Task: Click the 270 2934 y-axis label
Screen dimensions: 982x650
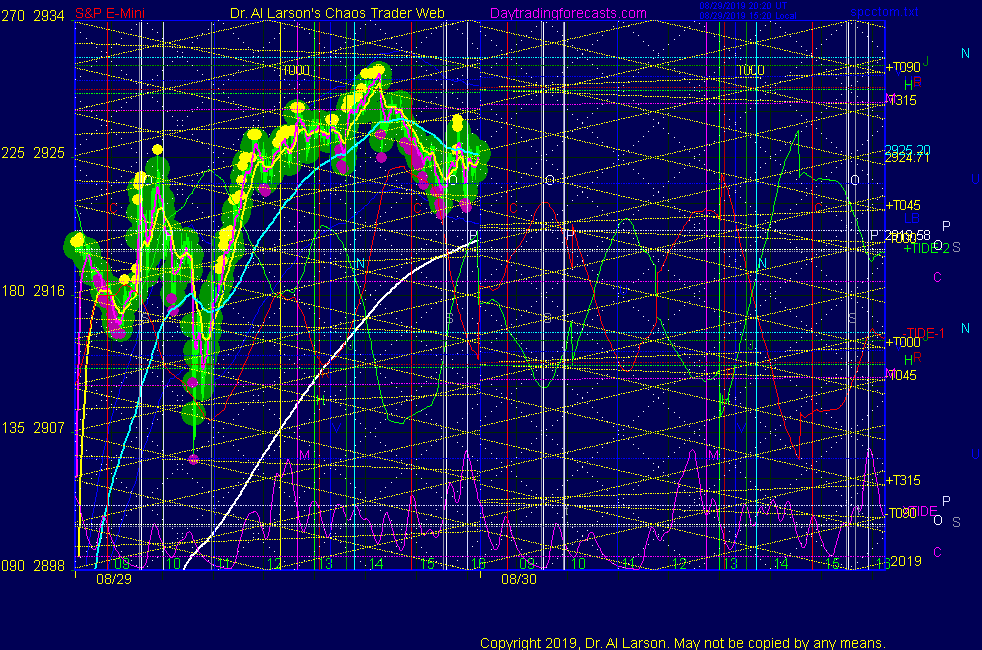Action: (x=33, y=16)
